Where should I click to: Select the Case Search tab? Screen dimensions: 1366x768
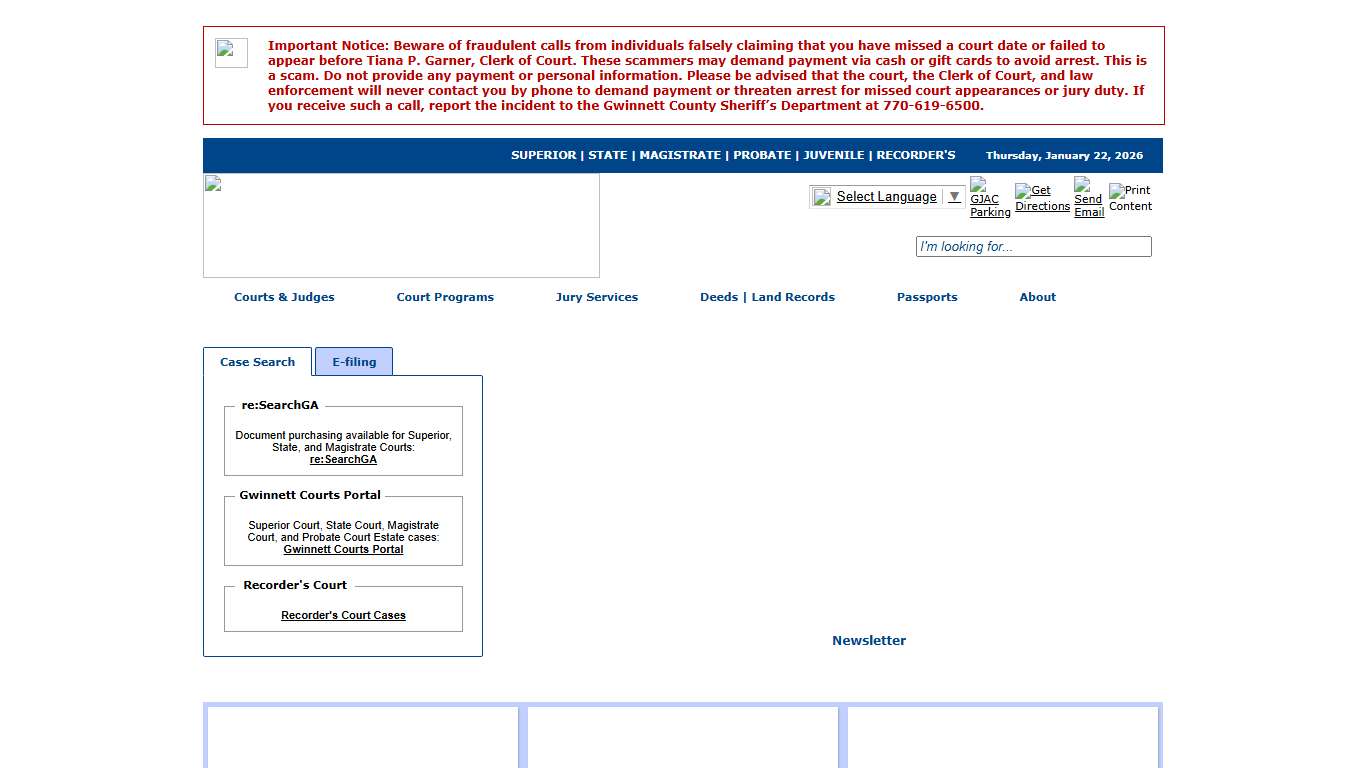coord(257,362)
